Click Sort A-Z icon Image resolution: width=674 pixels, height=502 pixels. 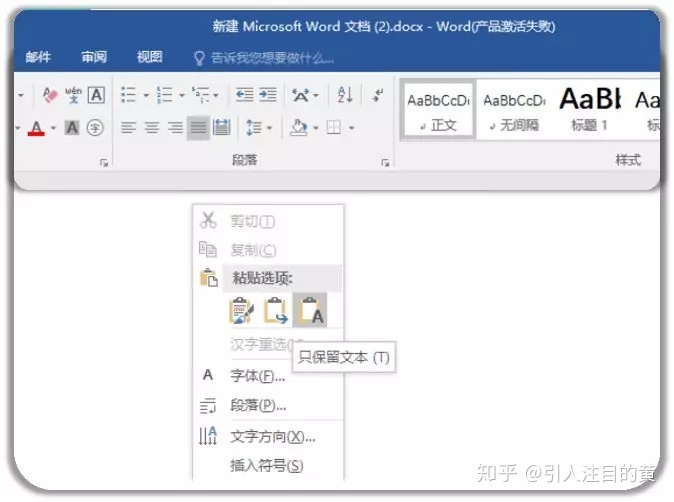(345, 95)
